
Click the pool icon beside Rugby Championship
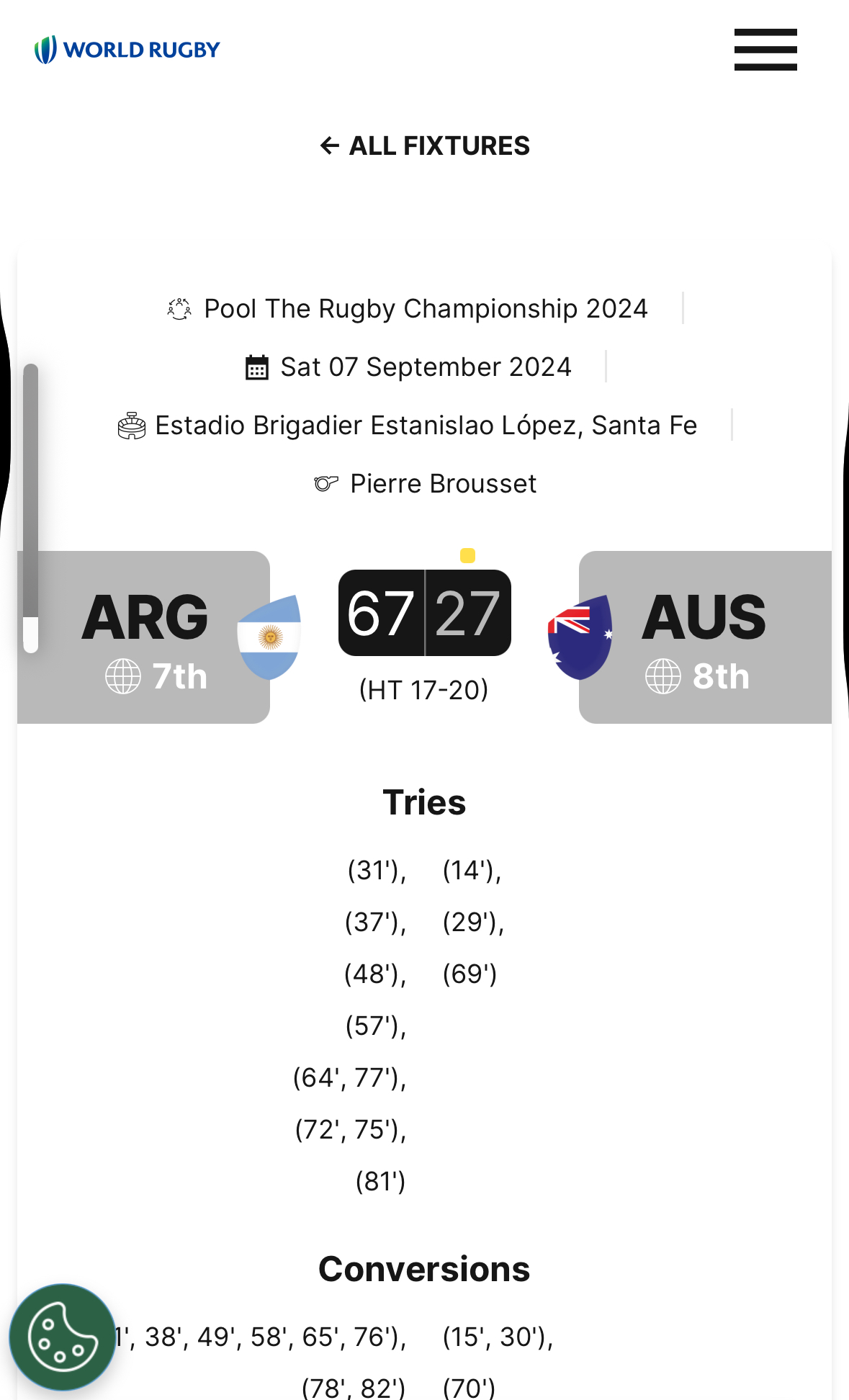(x=179, y=309)
